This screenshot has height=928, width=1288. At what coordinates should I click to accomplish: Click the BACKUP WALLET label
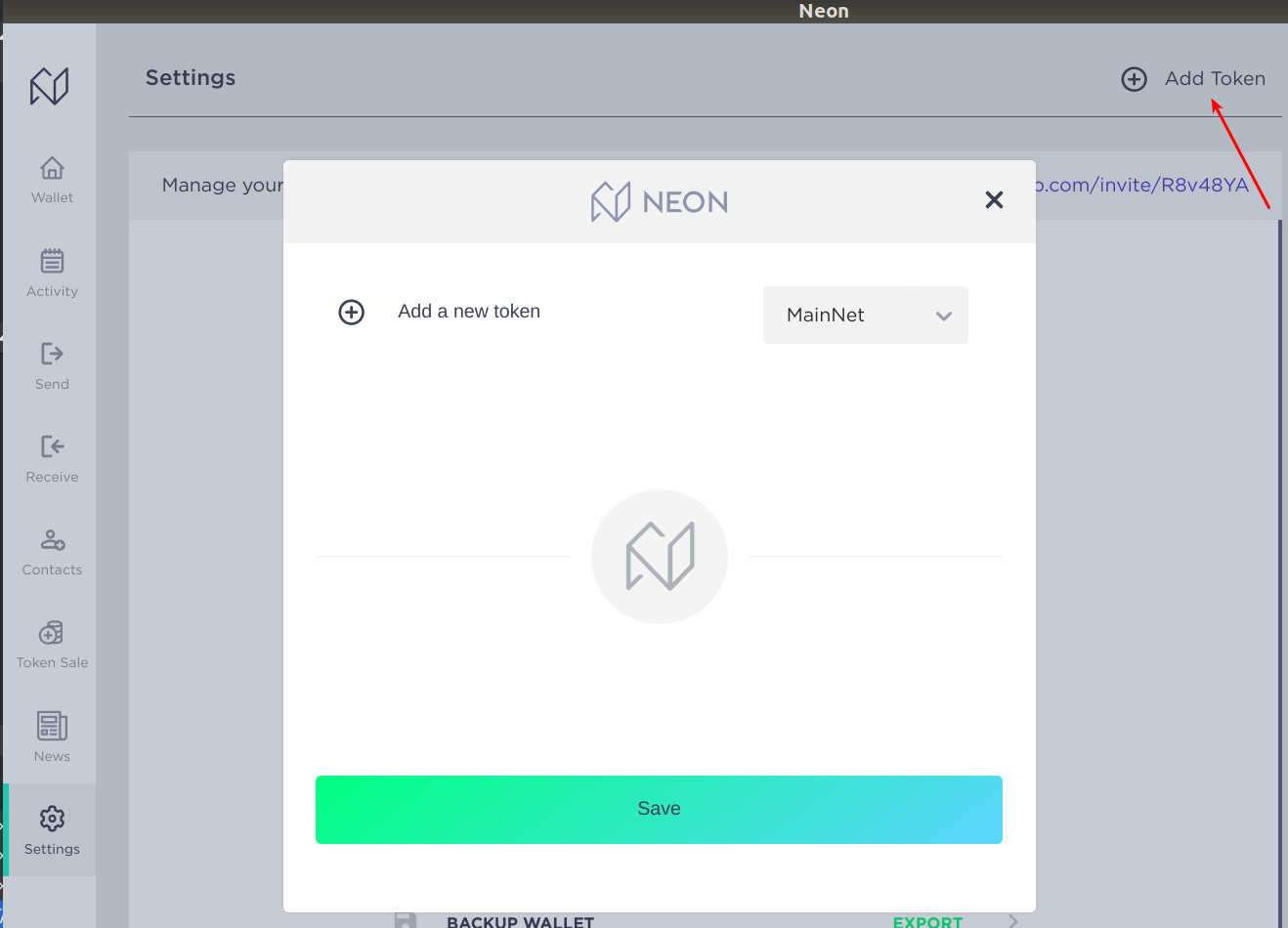[x=520, y=921]
